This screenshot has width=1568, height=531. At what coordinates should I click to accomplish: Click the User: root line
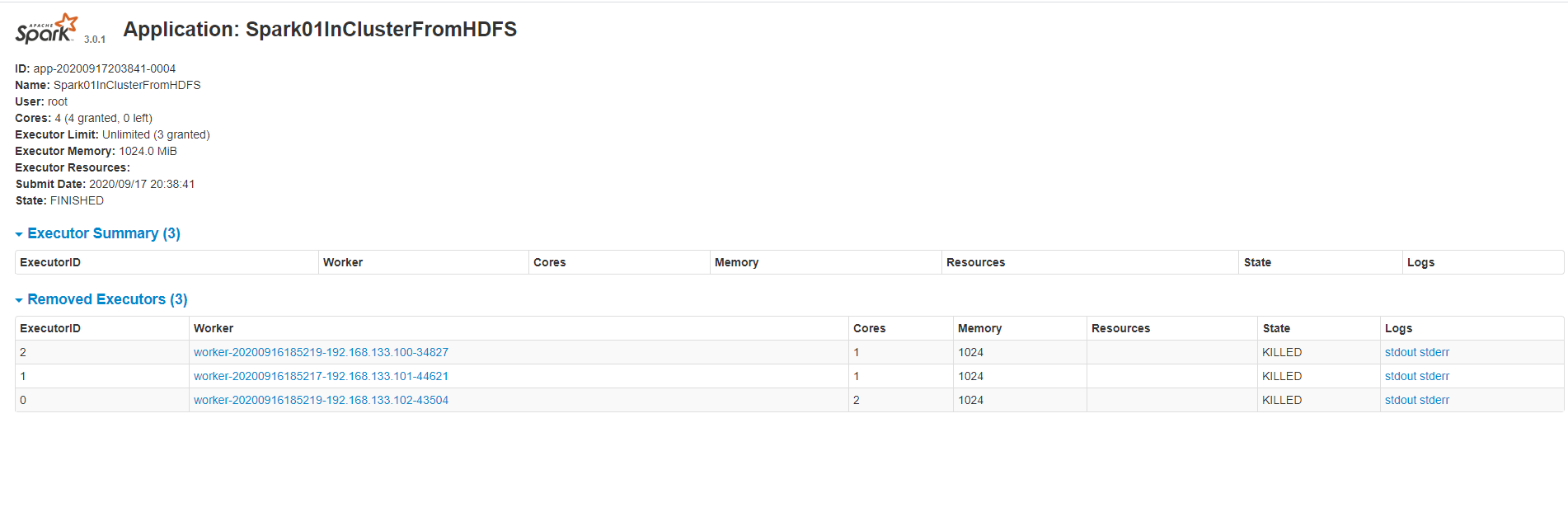41,101
